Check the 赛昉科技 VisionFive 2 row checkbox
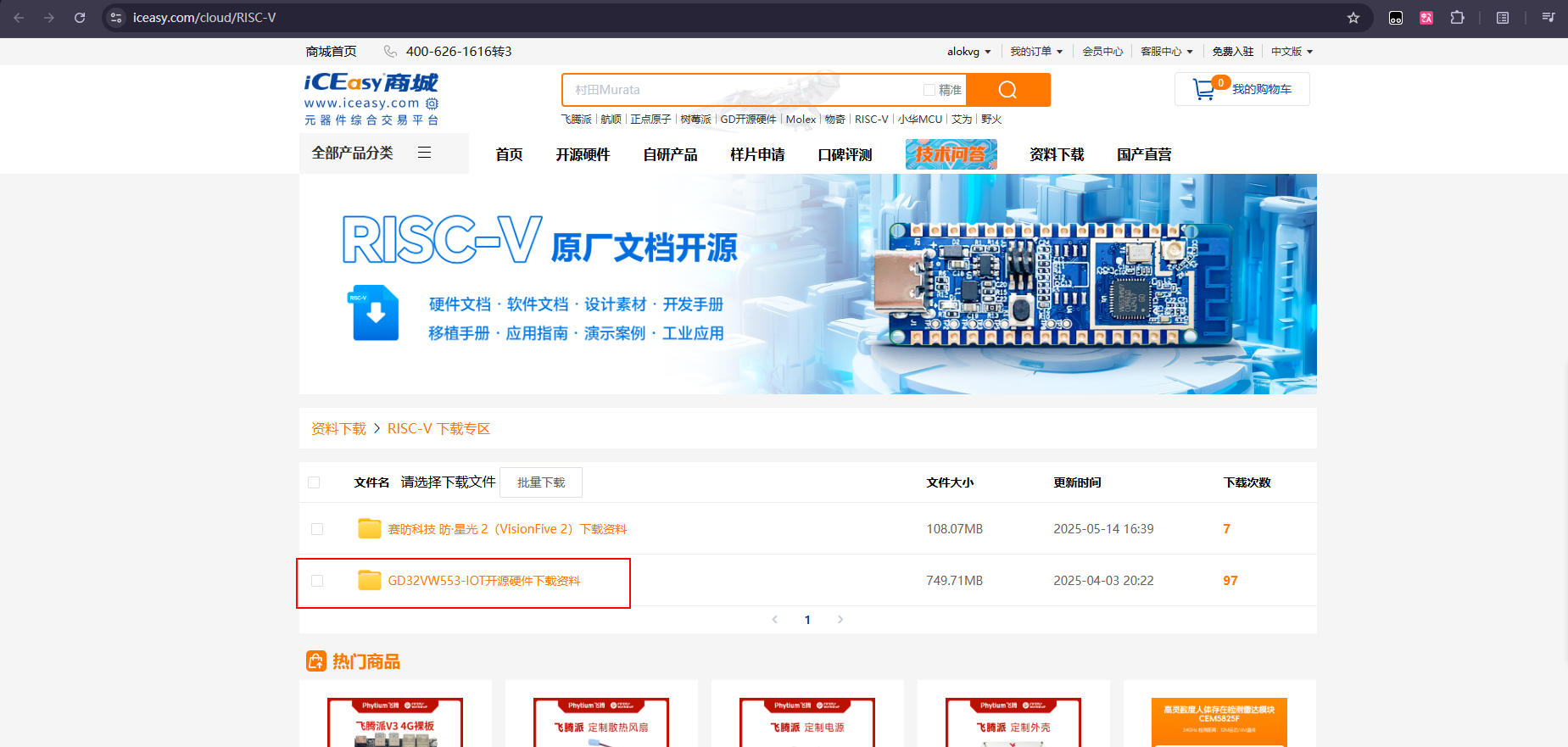This screenshot has height=747, width=1568. click(x=317, y=529)
